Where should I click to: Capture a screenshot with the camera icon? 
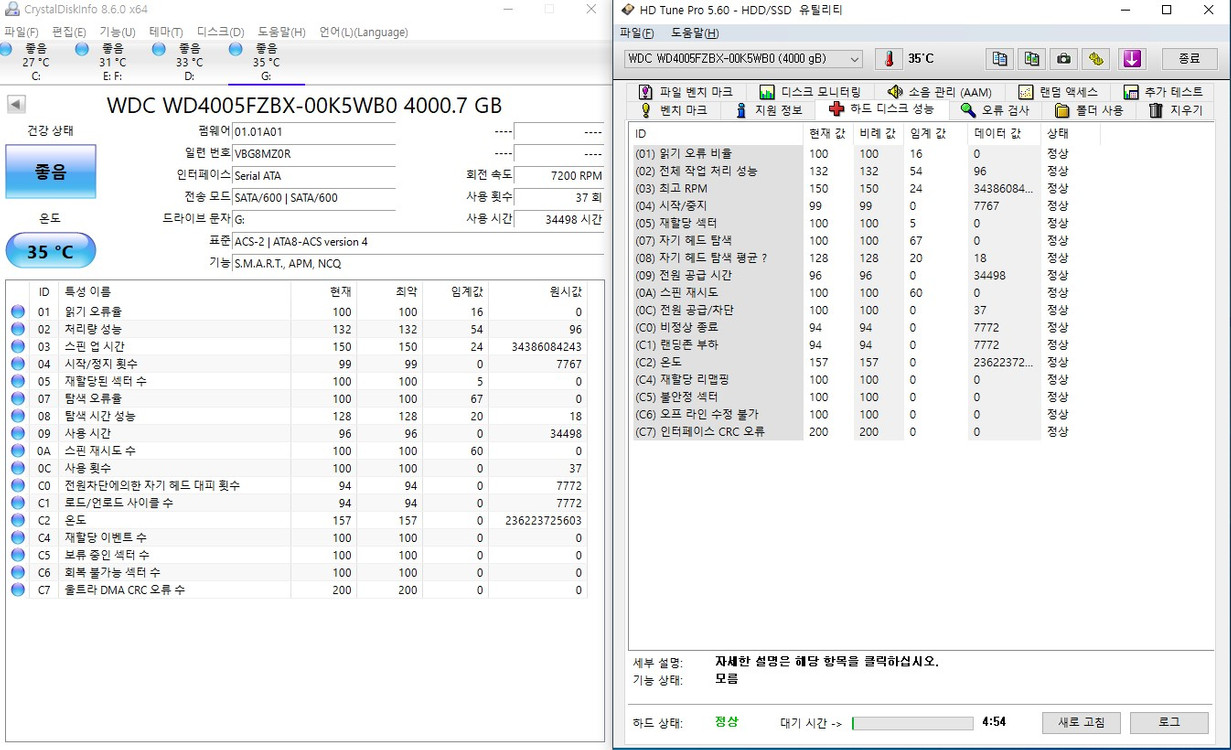[x=1063, y=58]
